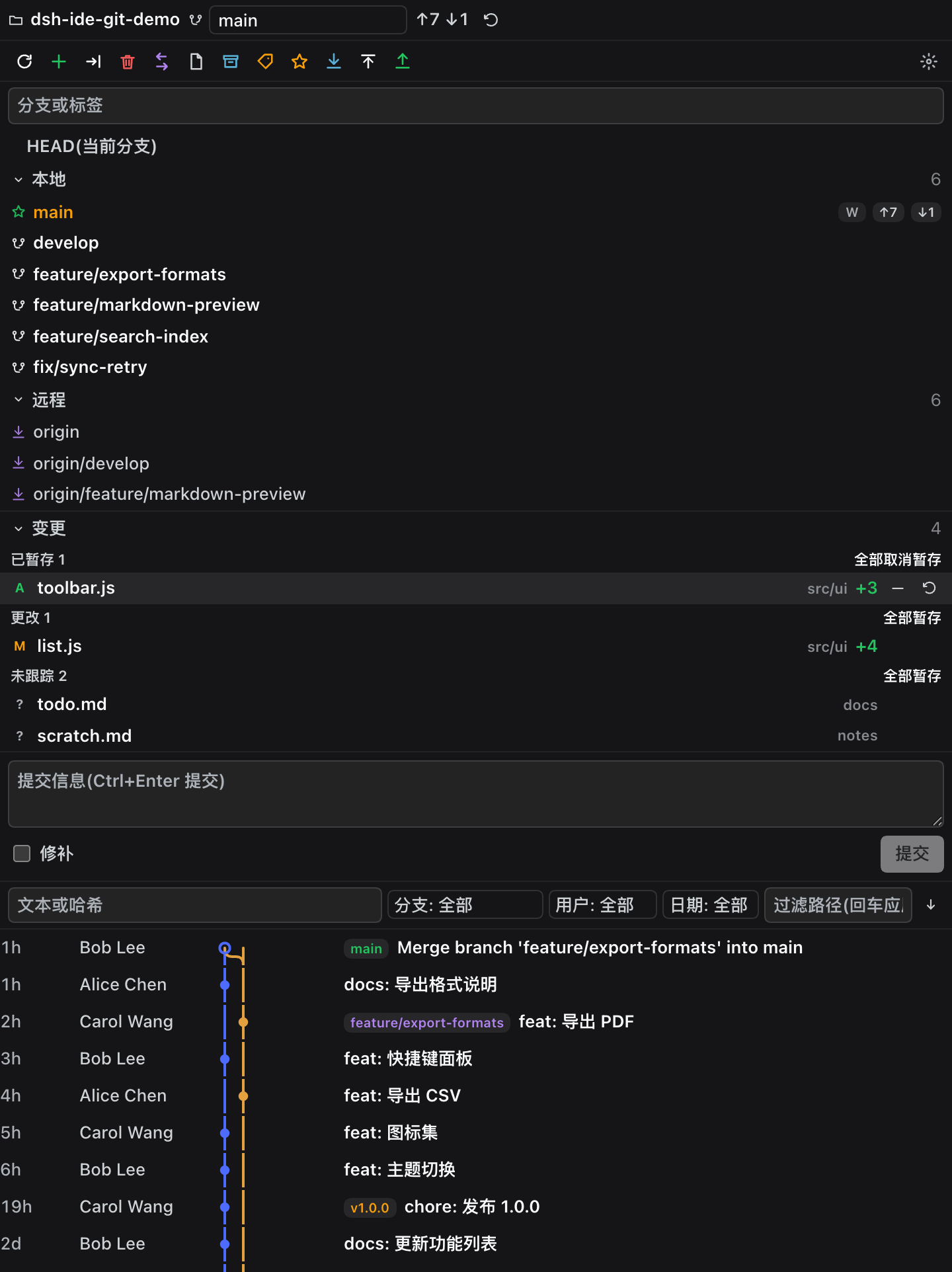Collapse the 远程 remotes section
The height and width of the screenshot is (1272, 952).
pos(19,400)
